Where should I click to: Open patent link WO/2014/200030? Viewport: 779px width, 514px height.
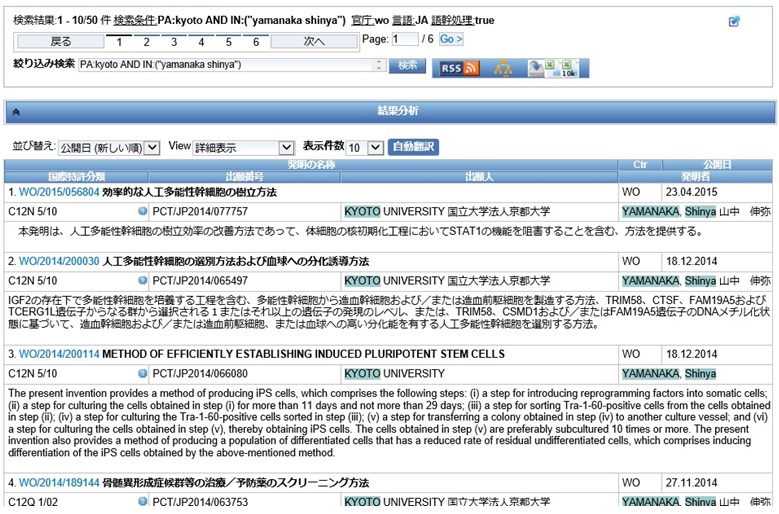coord(59,261)
